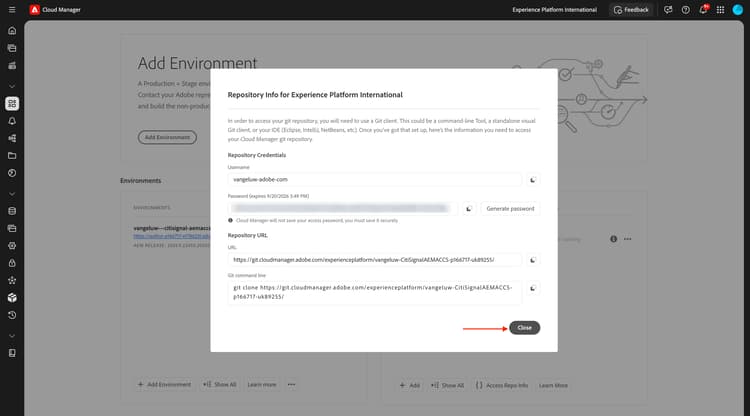Go to Home in the left sidebar
The image size is (750, 416).
click(x=12, y=31)
